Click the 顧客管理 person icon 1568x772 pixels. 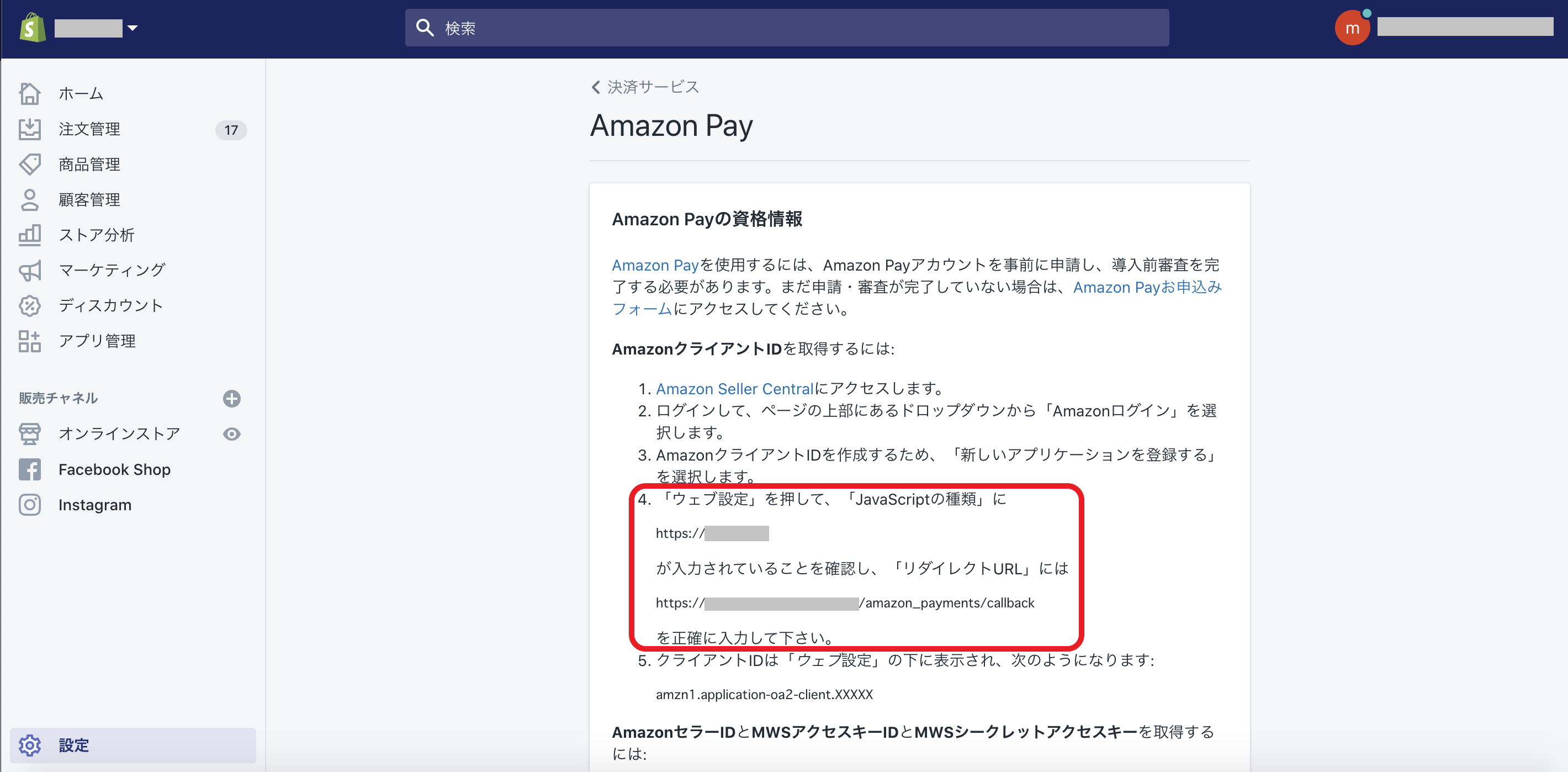29,200
